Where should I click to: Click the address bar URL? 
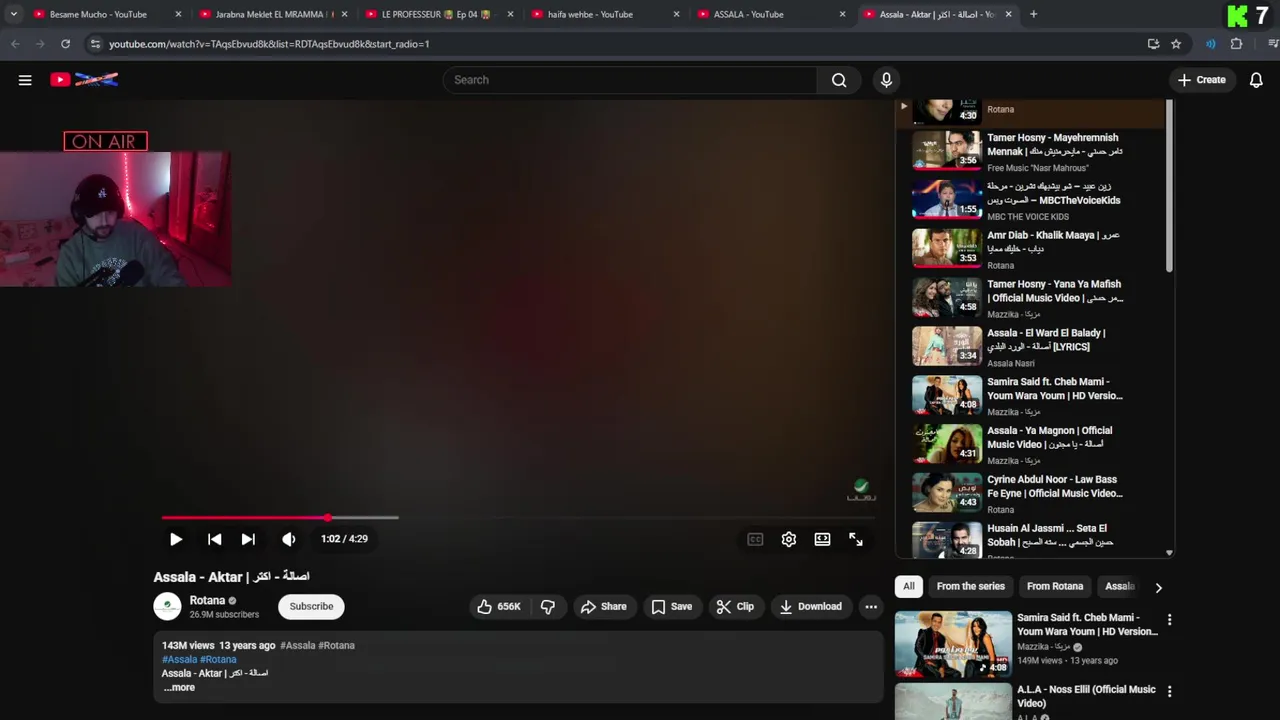(x=269, y=44)
